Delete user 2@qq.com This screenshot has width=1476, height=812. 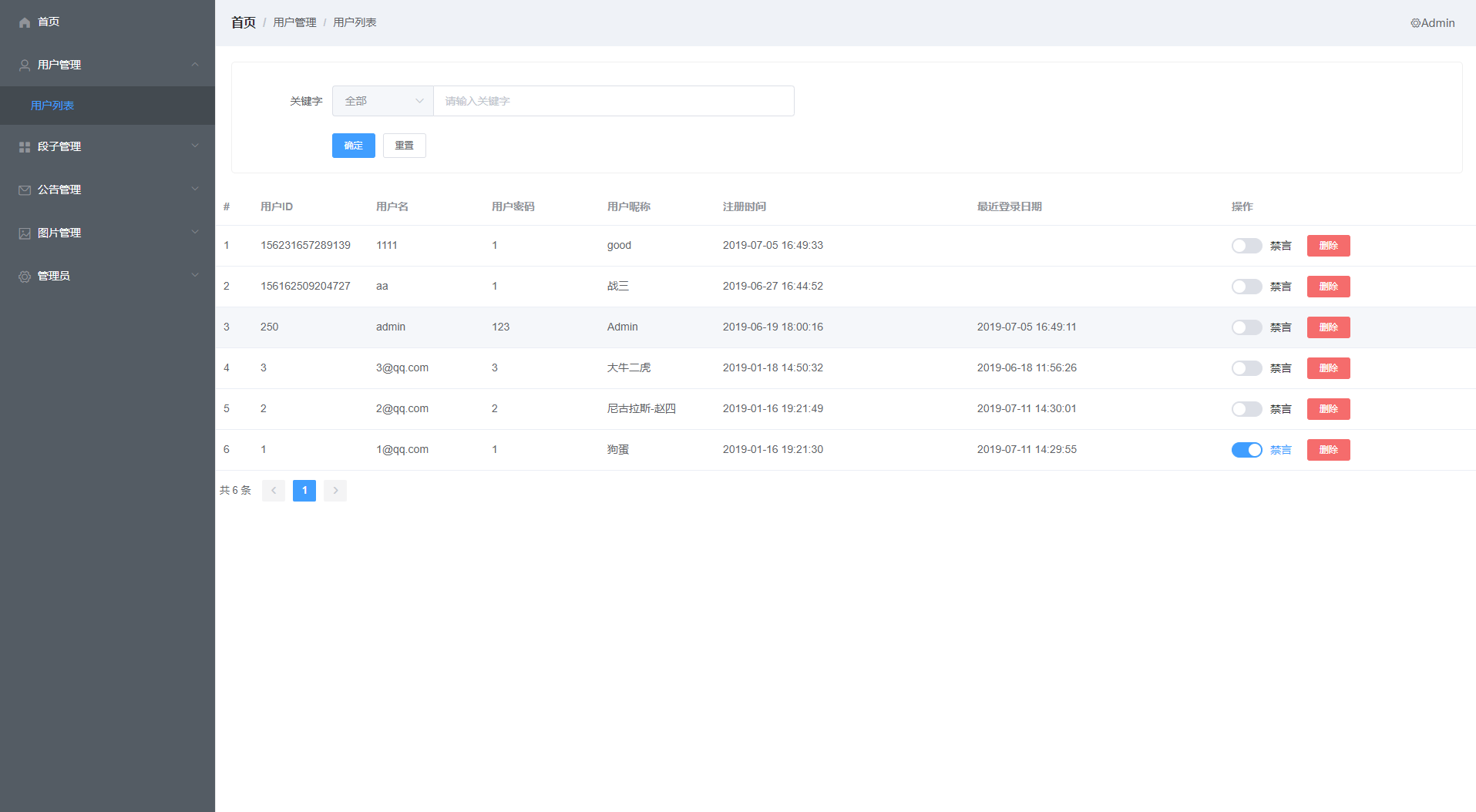pos(1329,409)
